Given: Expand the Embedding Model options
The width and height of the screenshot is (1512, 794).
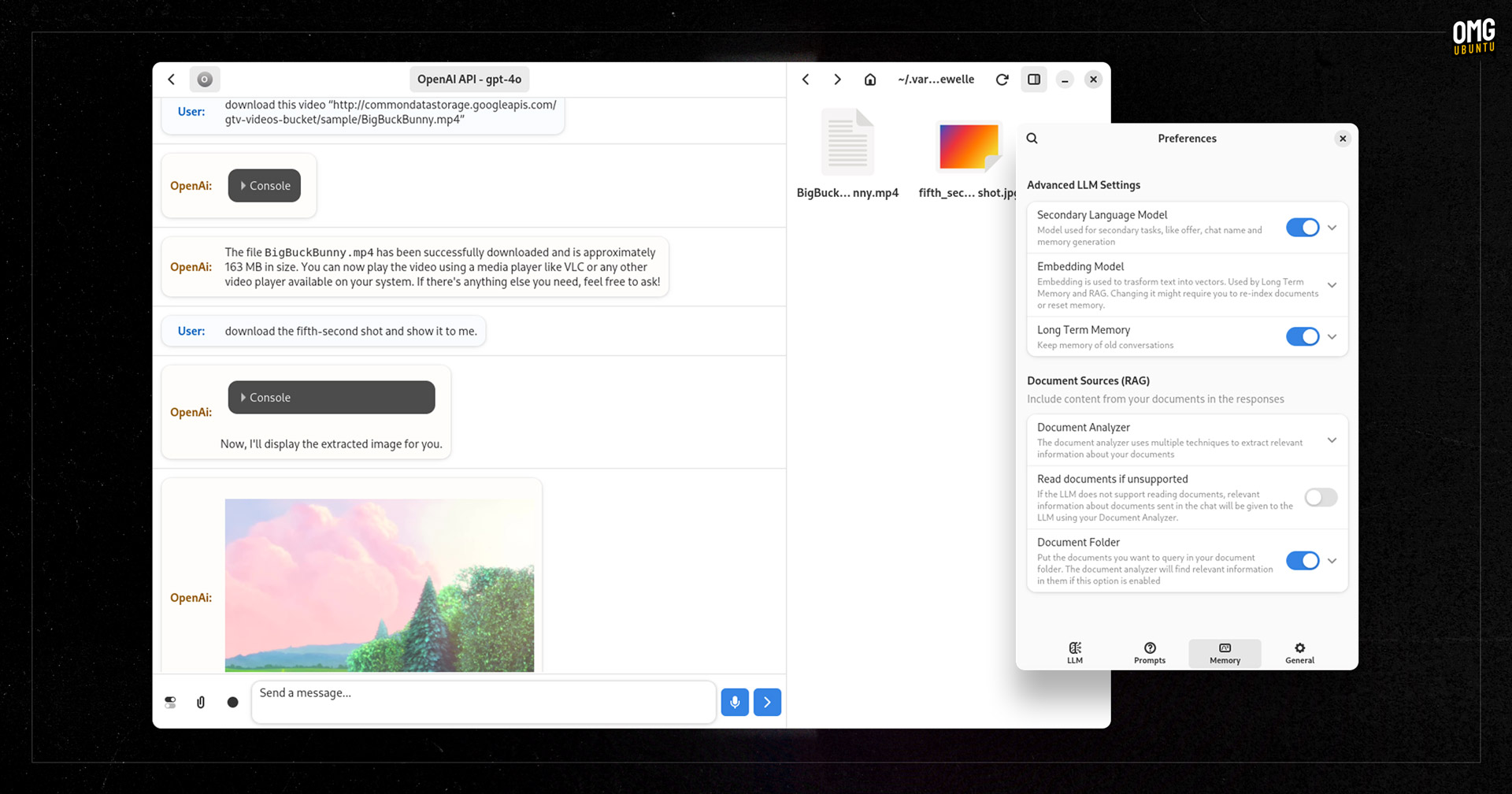Looking at the screenshot, I should pyautogui.click(x=1332, y=285).
